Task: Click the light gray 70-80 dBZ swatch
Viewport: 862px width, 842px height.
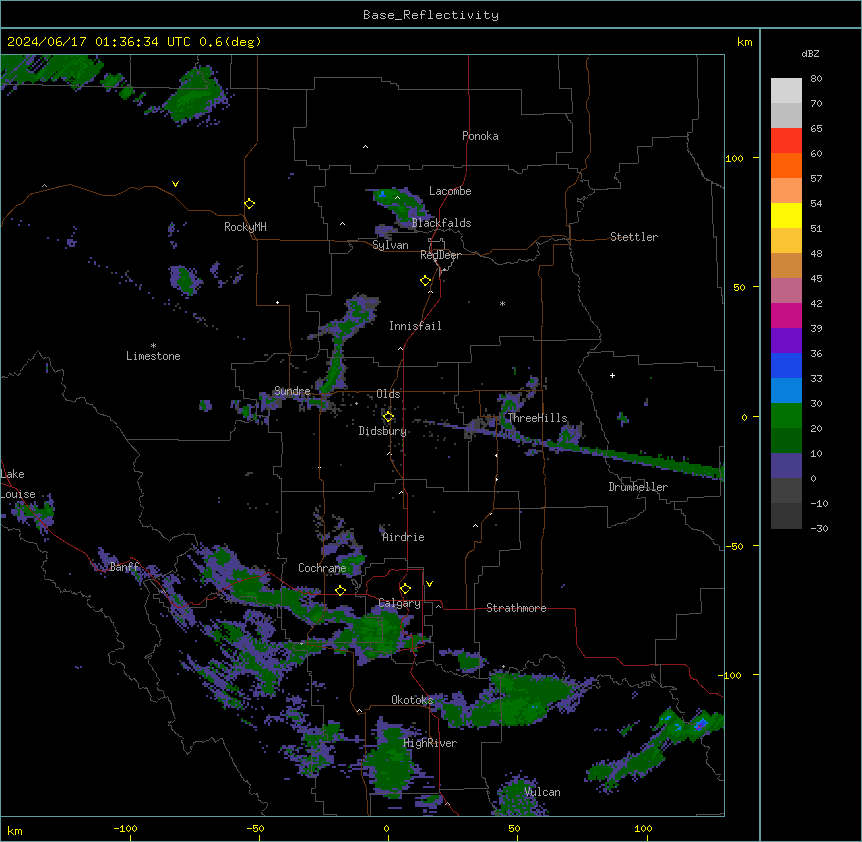Action: pyautogui.click(x=786, y=91)
